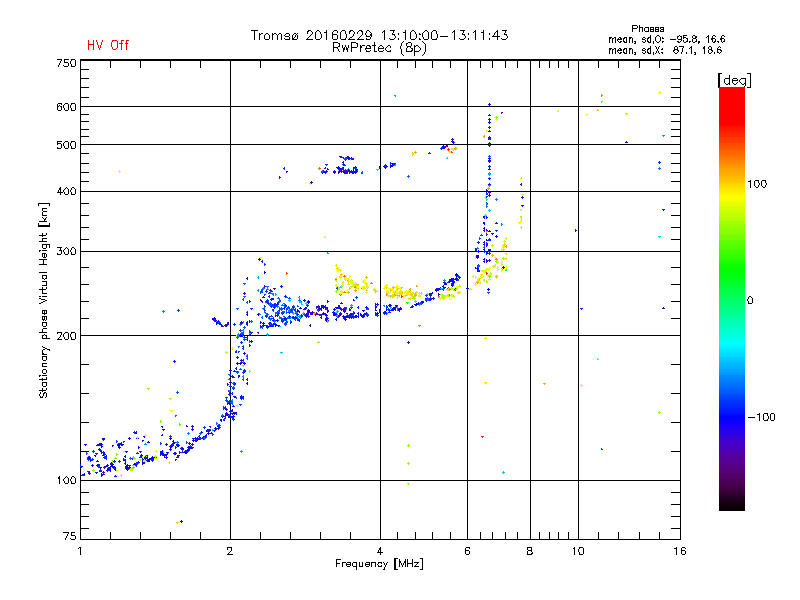Click the '500' height axis label

click(x=66, y=145)
